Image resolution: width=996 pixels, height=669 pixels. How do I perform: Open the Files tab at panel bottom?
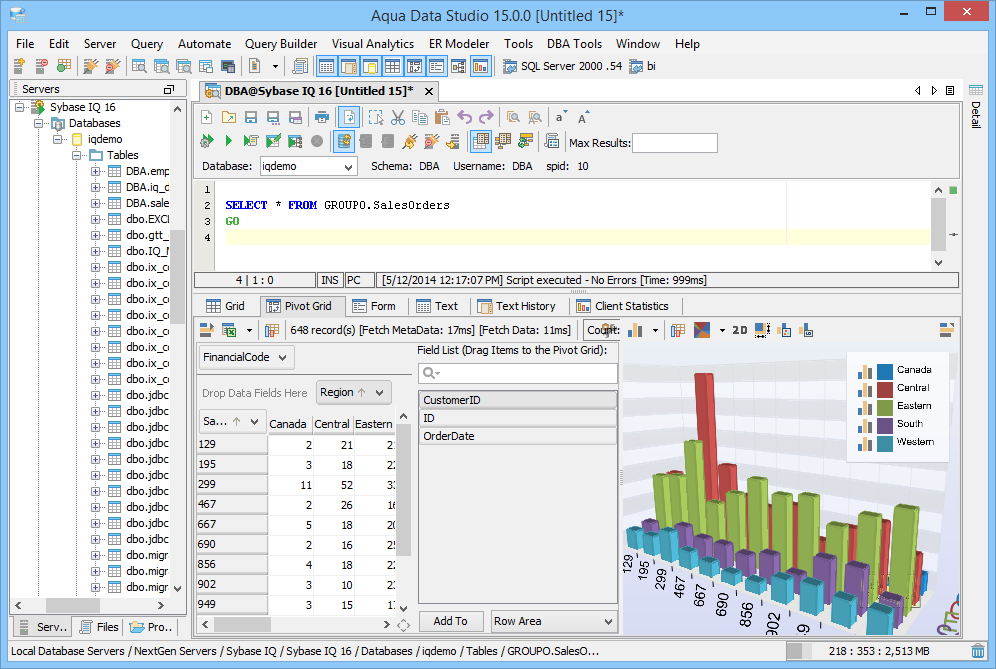point(99,627)
